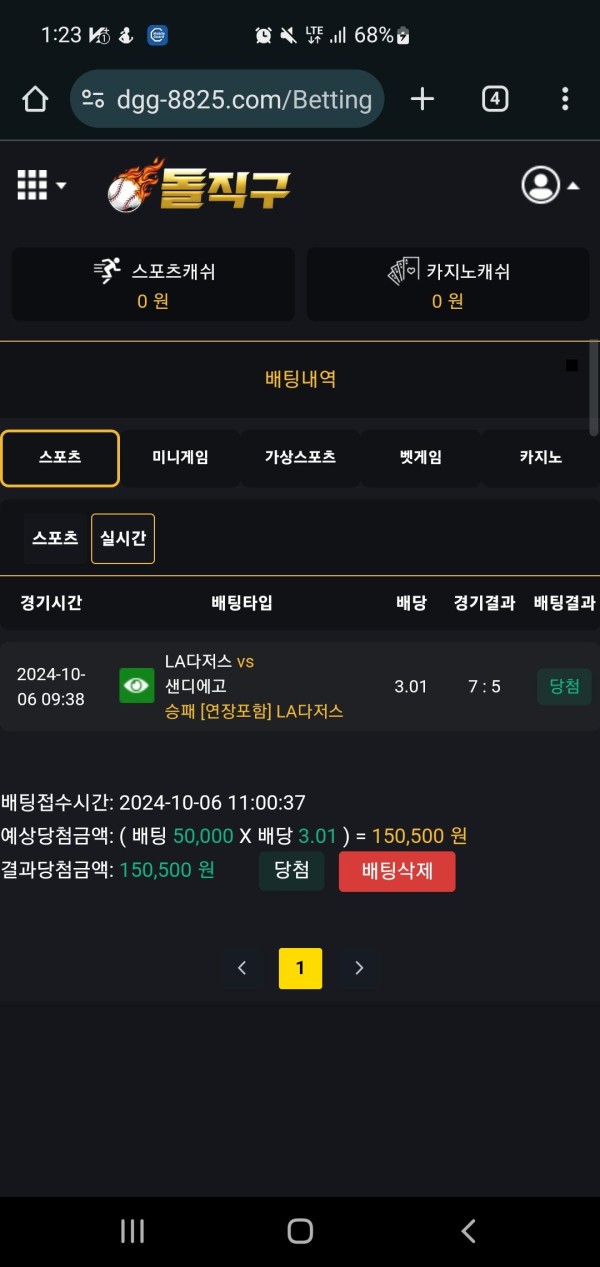Go to previous page with left chevron
The width and height of the screenshot is (600, 1267).
[242, 968]
